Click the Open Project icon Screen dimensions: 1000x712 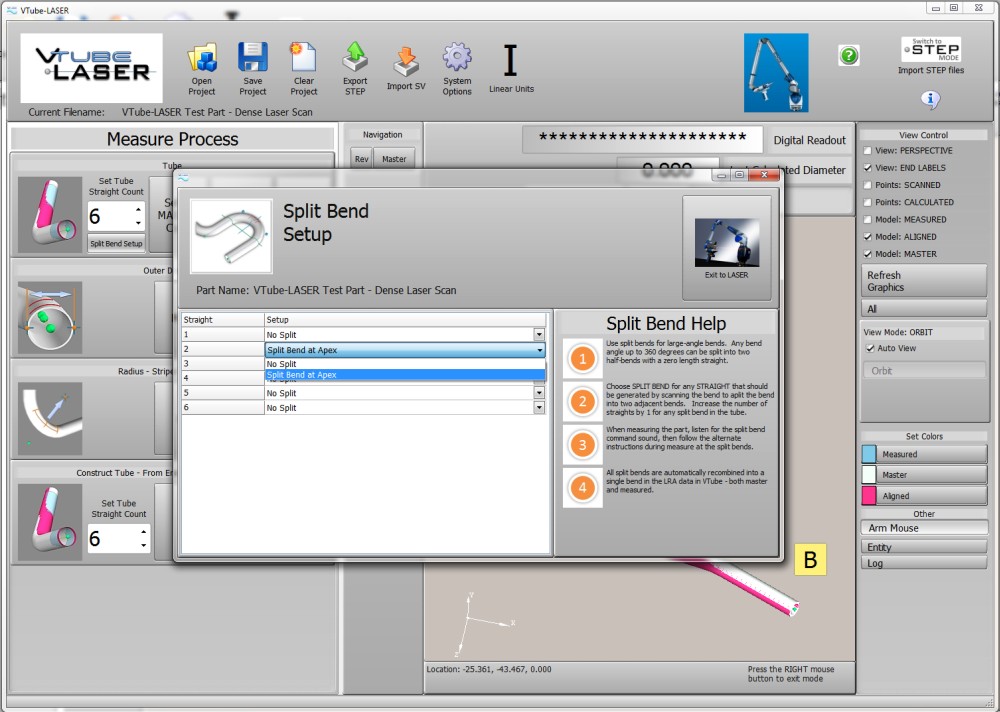[x=202, y=58]
